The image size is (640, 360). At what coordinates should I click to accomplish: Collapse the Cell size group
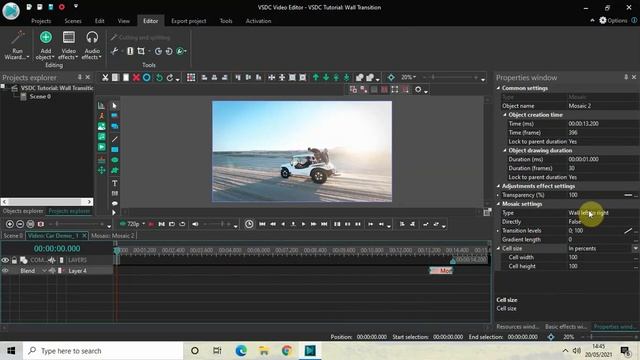(498, 248)
